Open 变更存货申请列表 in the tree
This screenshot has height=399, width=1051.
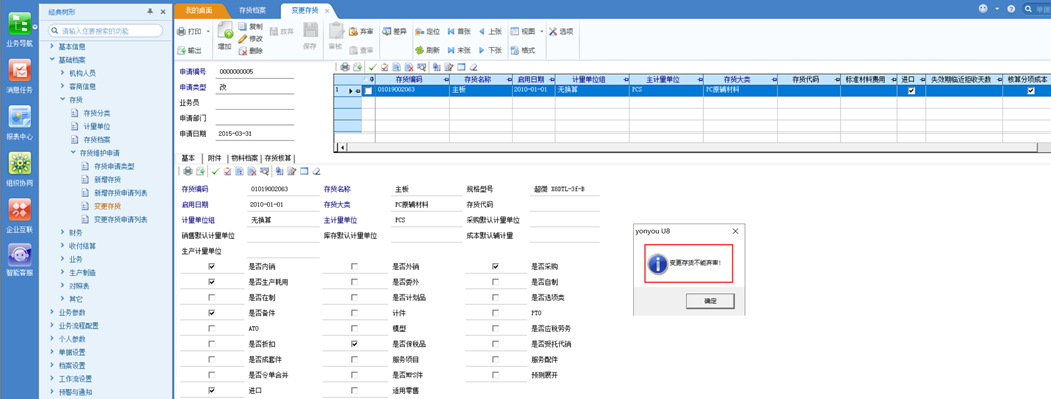121,219
